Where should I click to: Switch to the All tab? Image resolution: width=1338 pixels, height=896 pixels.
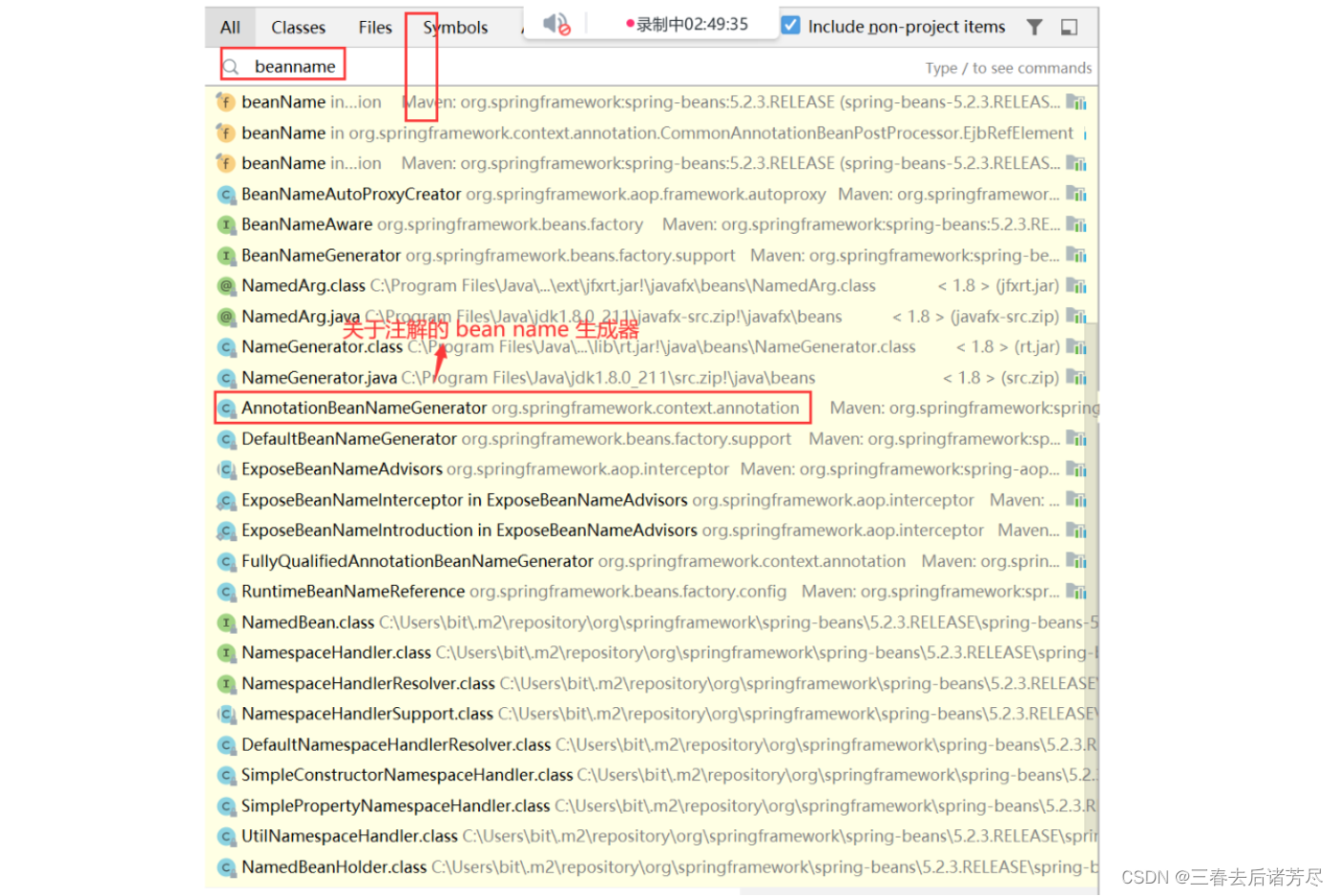point(230,28)
